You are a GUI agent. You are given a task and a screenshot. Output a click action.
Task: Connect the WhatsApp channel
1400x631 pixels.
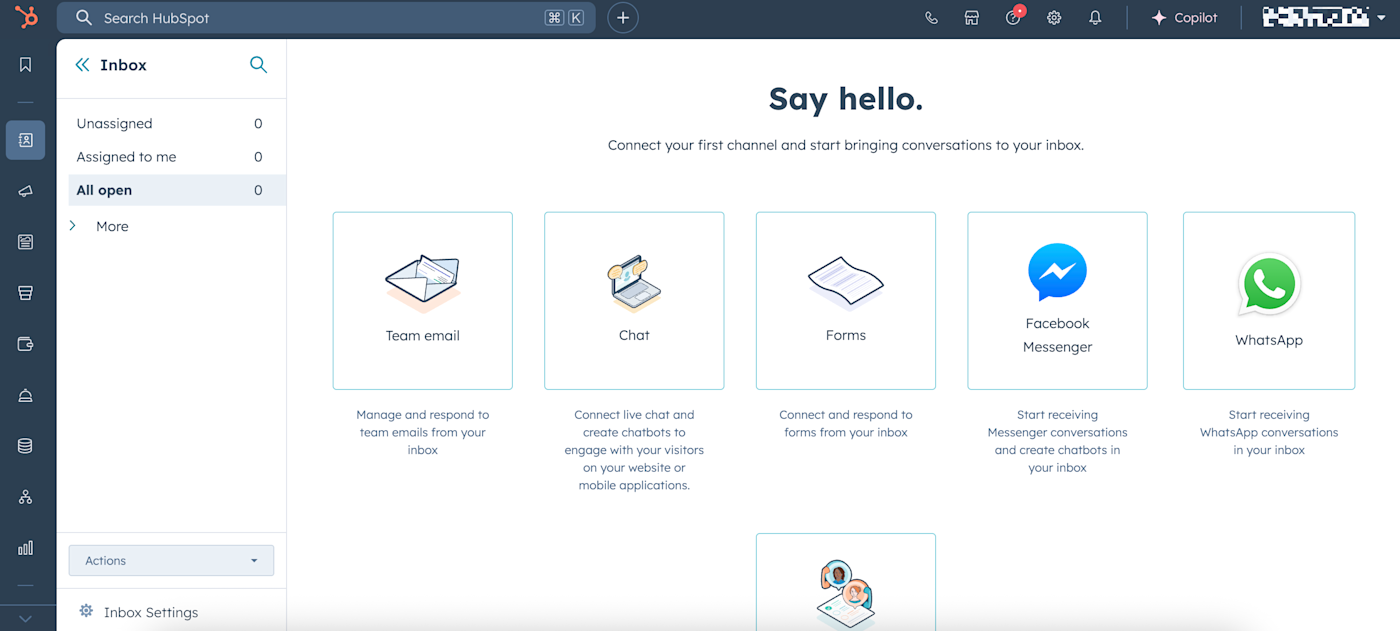(1269, 301)
